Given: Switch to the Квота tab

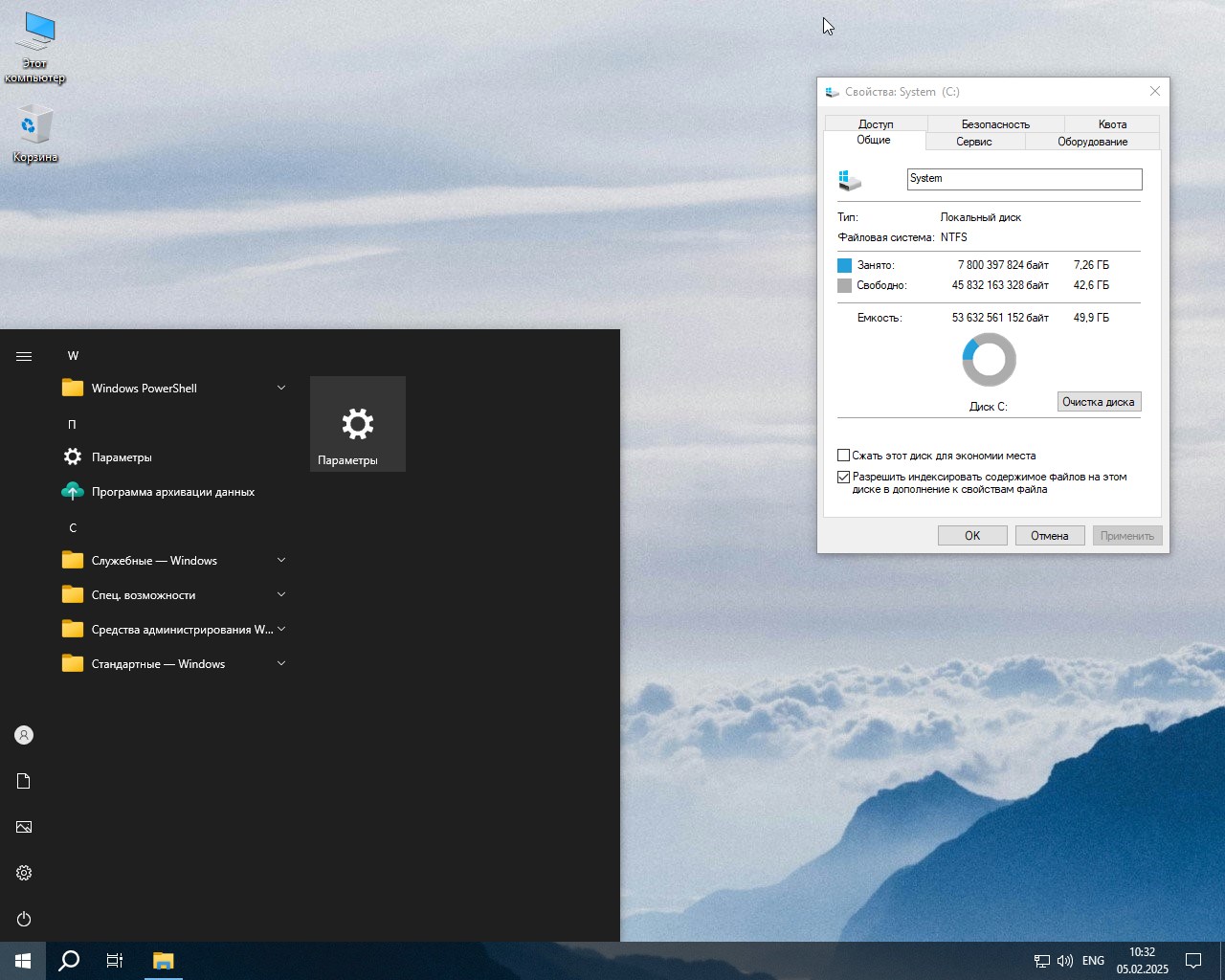Looking at the screenshot, I should pos(1112,124).
